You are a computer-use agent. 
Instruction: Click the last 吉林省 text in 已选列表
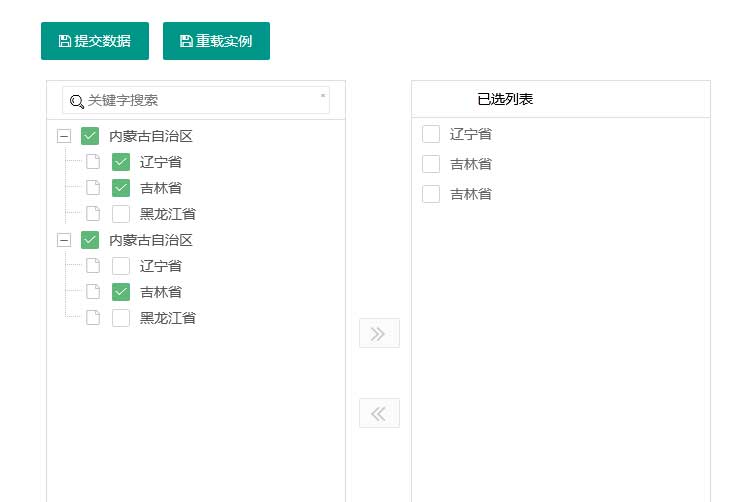click(x=471, y=194)
